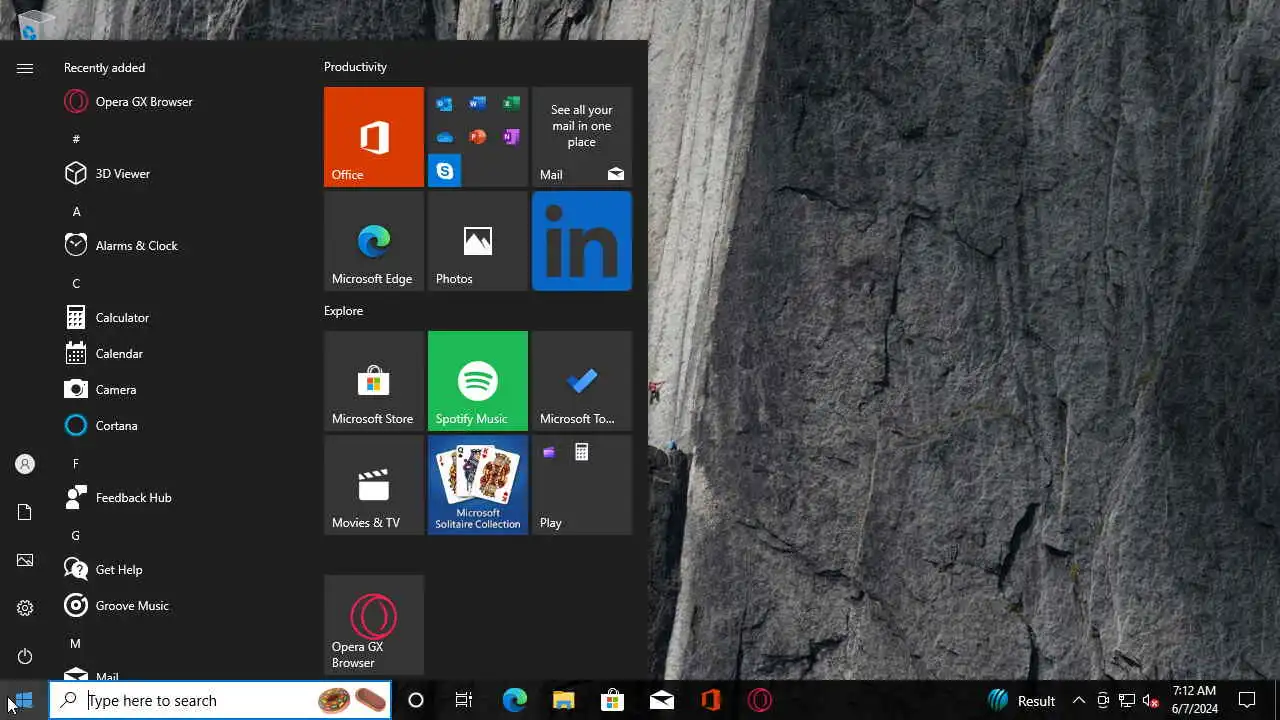Screen dimensions: 1280x720
Task: Click the muted volume icon in tray
Action: pos(1151,700)
